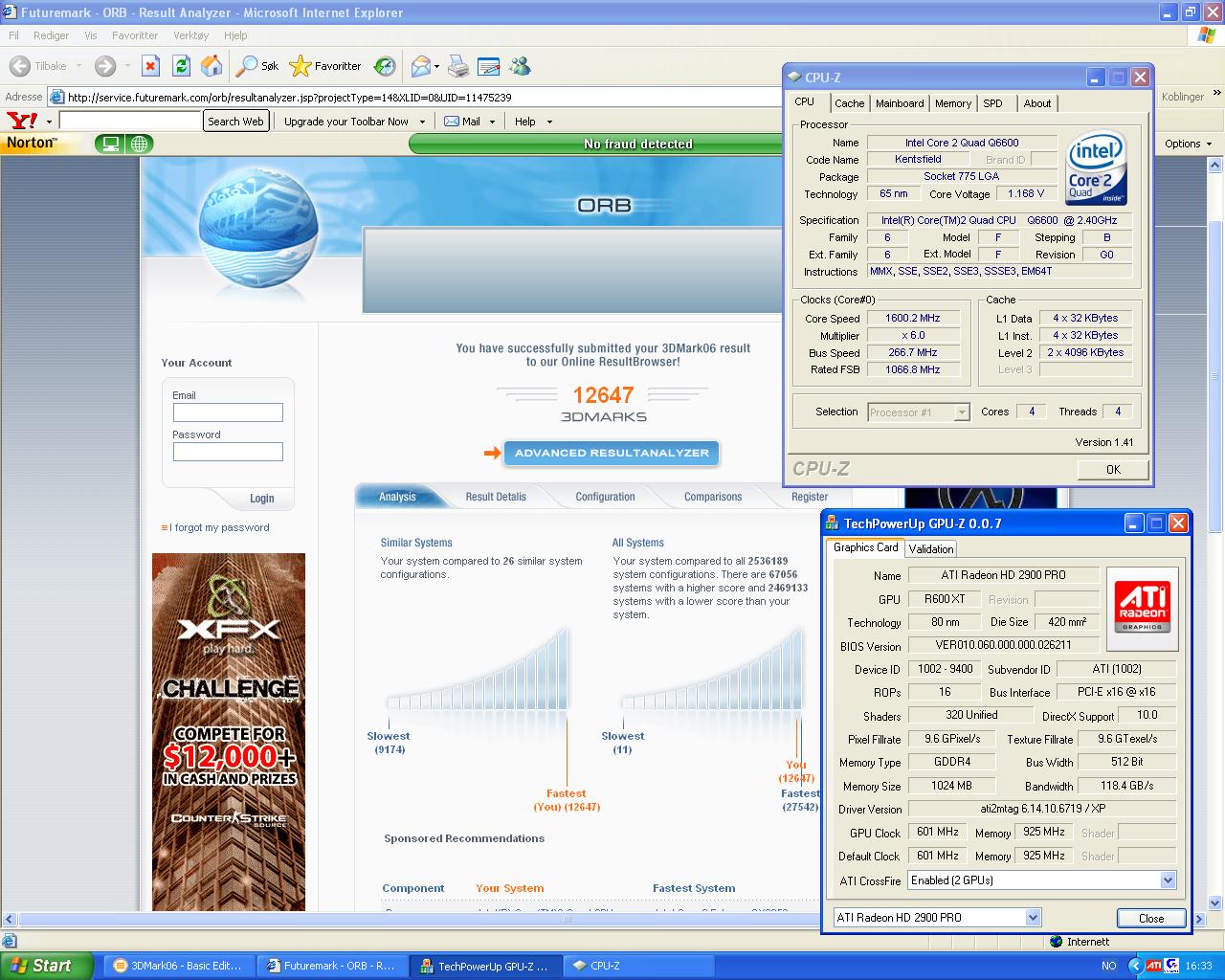The height and width of the screenshot is (980, 1225).
Task: Click I forgot my password link
Action: 219,527
